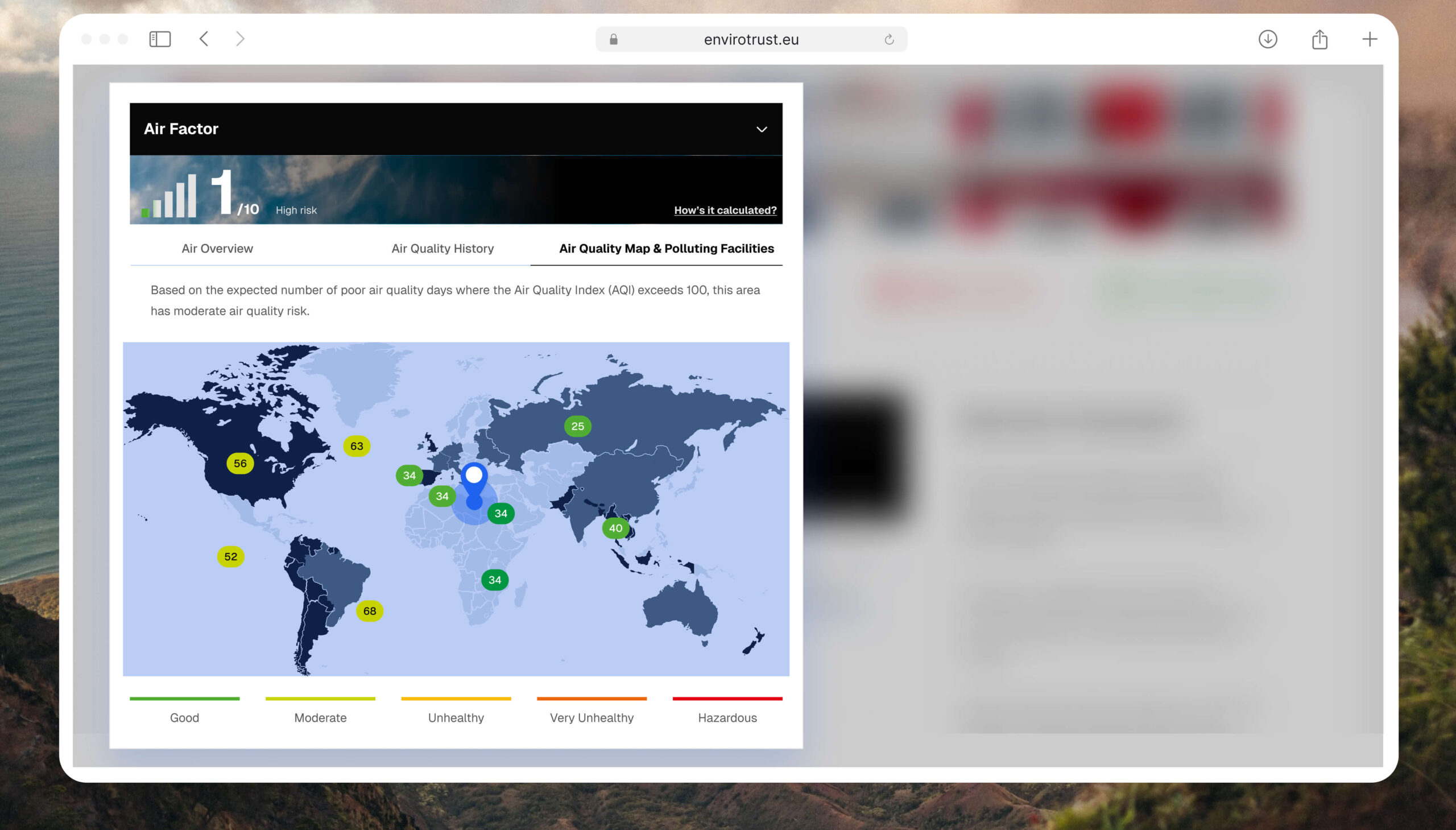Image resolution: width=1456 pixels, height=830 pixels.
Task: Click the 56 marker over North America
Action: coord(240,464)
